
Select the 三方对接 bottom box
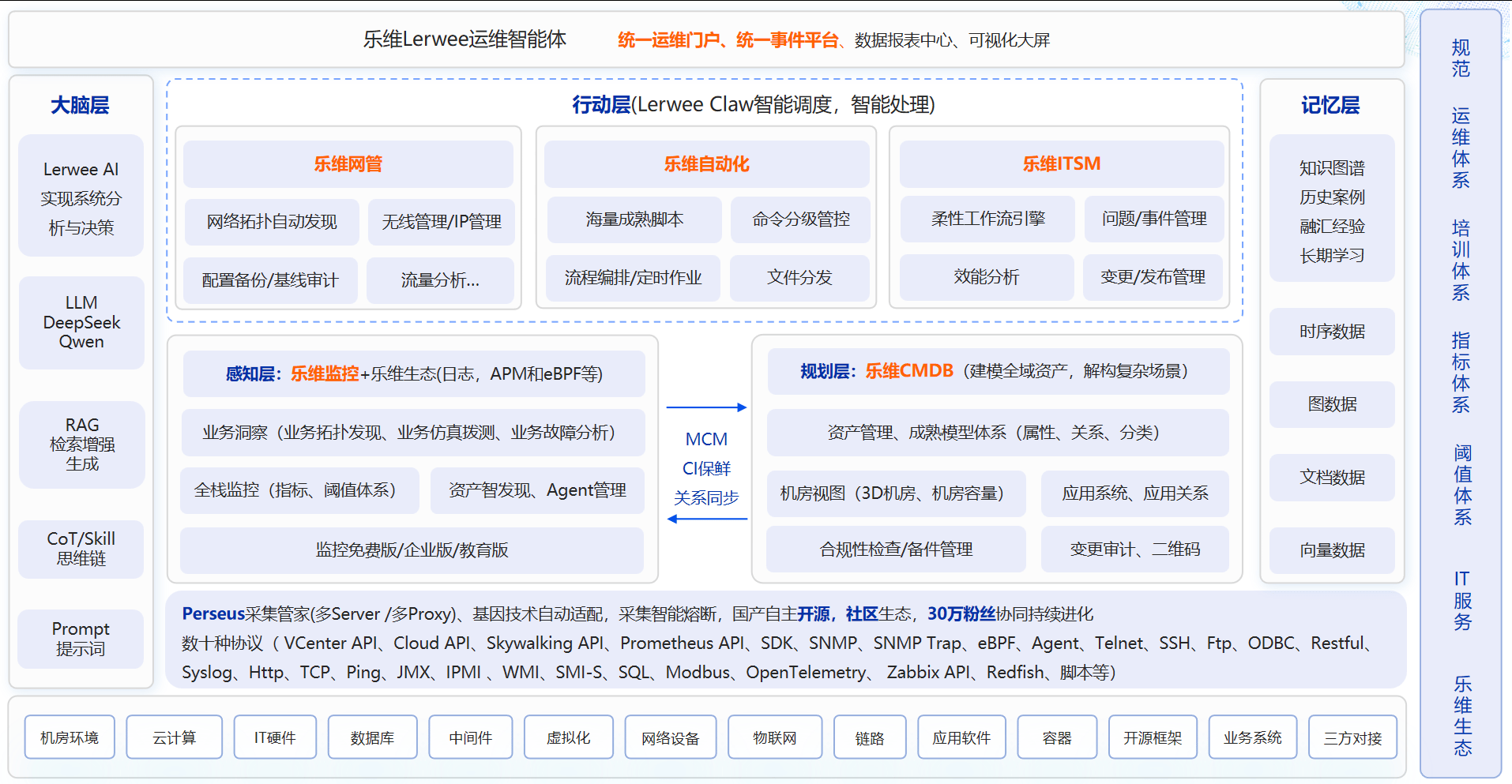click(1353, 737)
